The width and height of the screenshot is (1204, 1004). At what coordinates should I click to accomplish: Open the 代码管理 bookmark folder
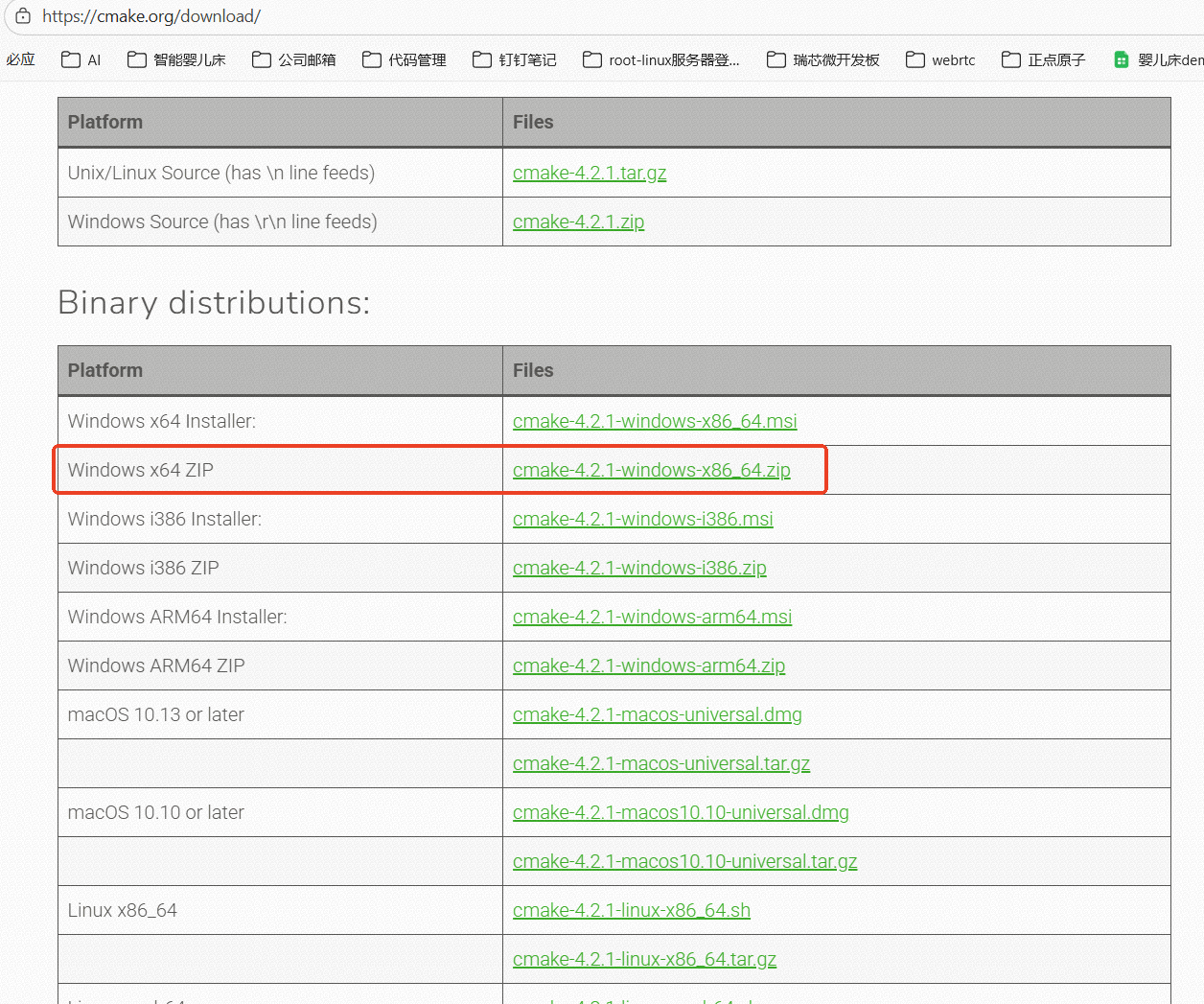click(x=405, y=59)
